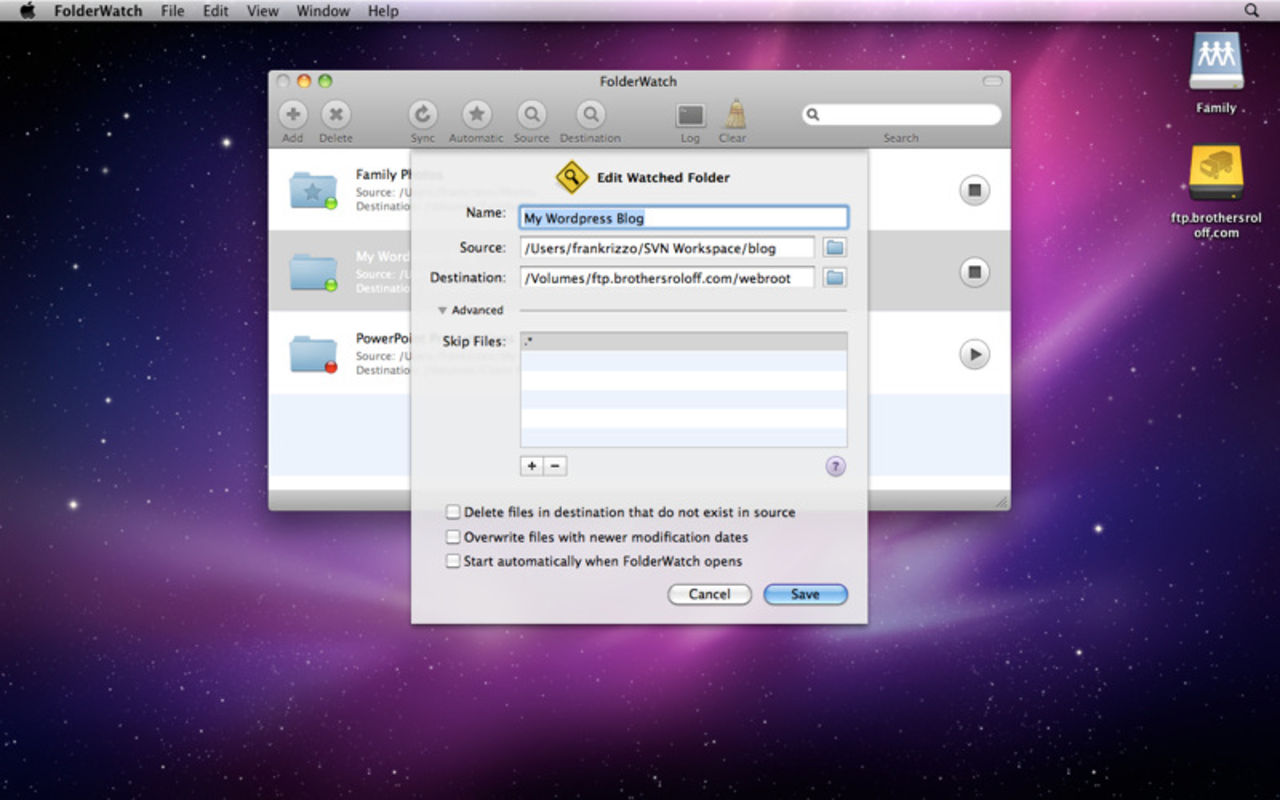Add a skip file pattern with plus button
The height and width of the screenshot is (800, 1280).
532,466
